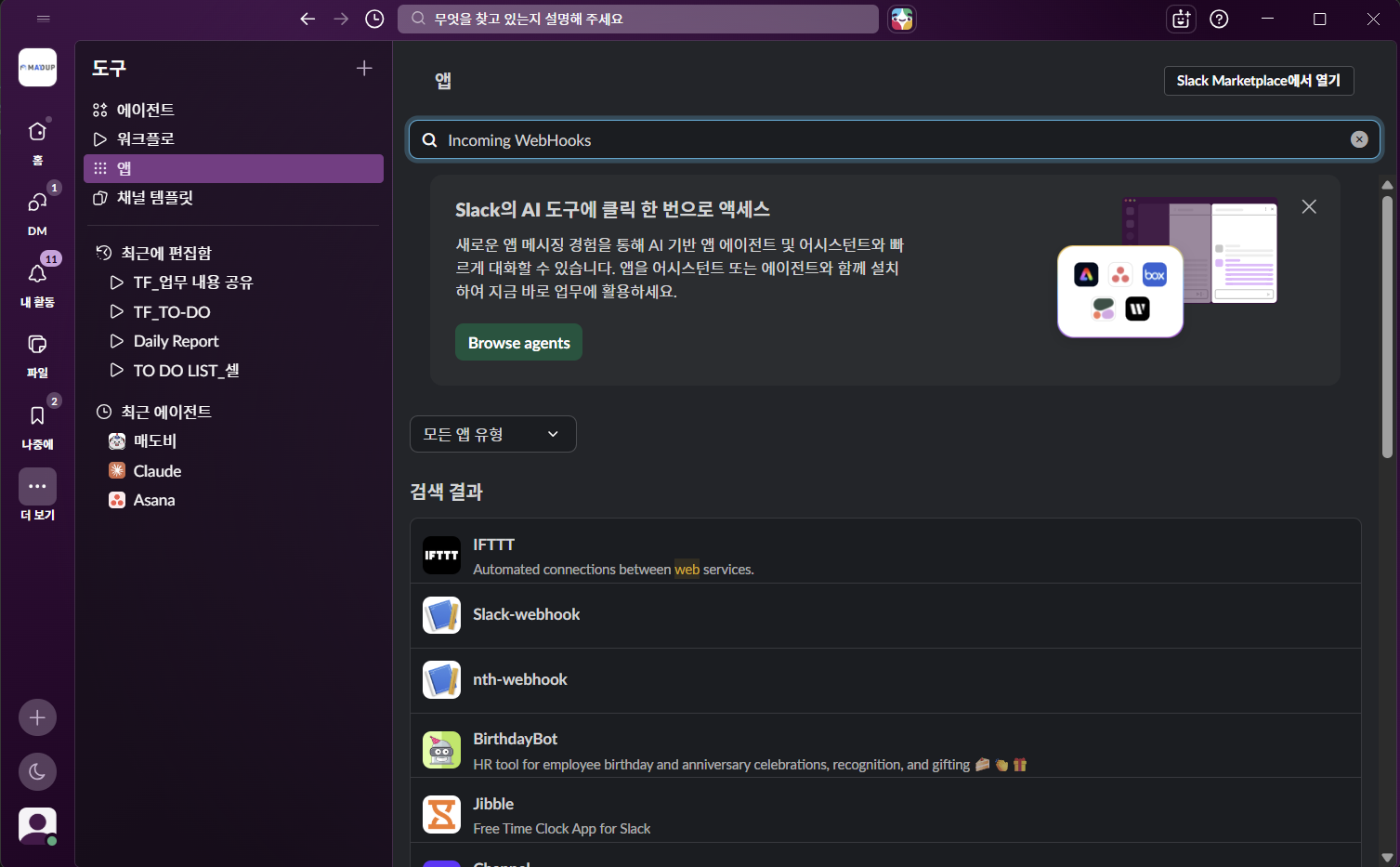Open the BirthdayBot search result
The image size is (1400, 867).
pyautogui.click(x=885, y=745)
